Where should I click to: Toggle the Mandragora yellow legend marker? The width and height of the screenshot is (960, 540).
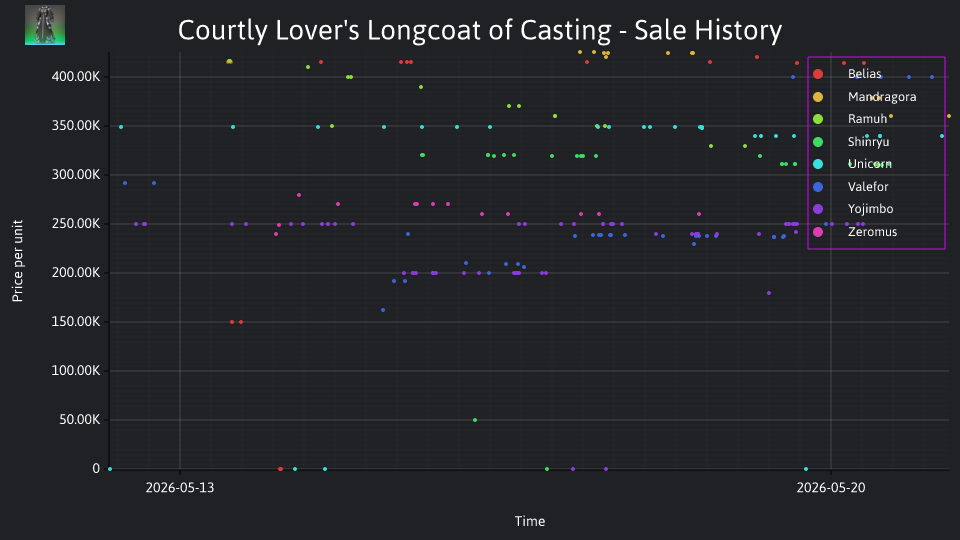pyautogui.click(x=817, y=97)
